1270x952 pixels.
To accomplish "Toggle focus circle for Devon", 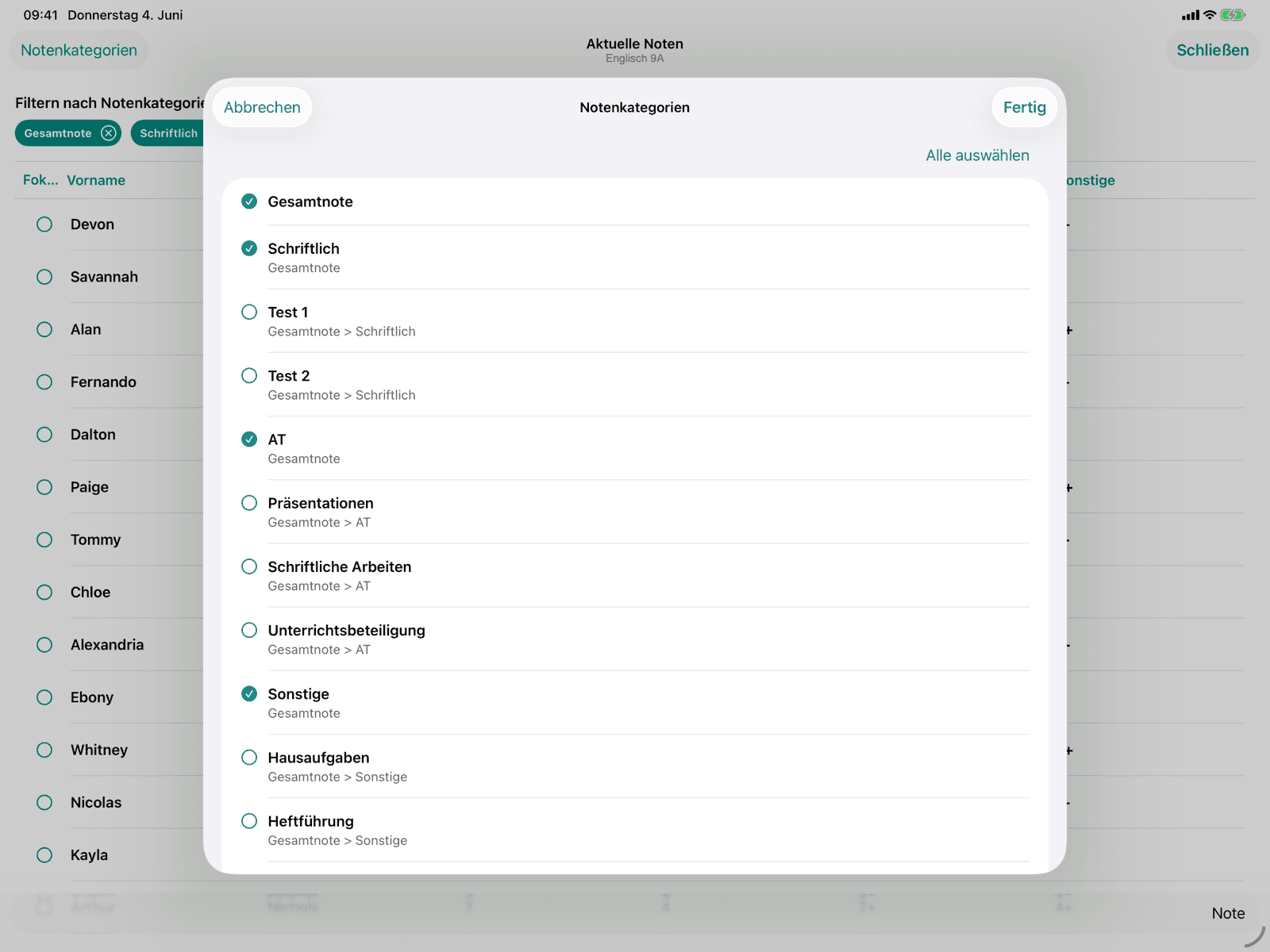I will [44, 225].
